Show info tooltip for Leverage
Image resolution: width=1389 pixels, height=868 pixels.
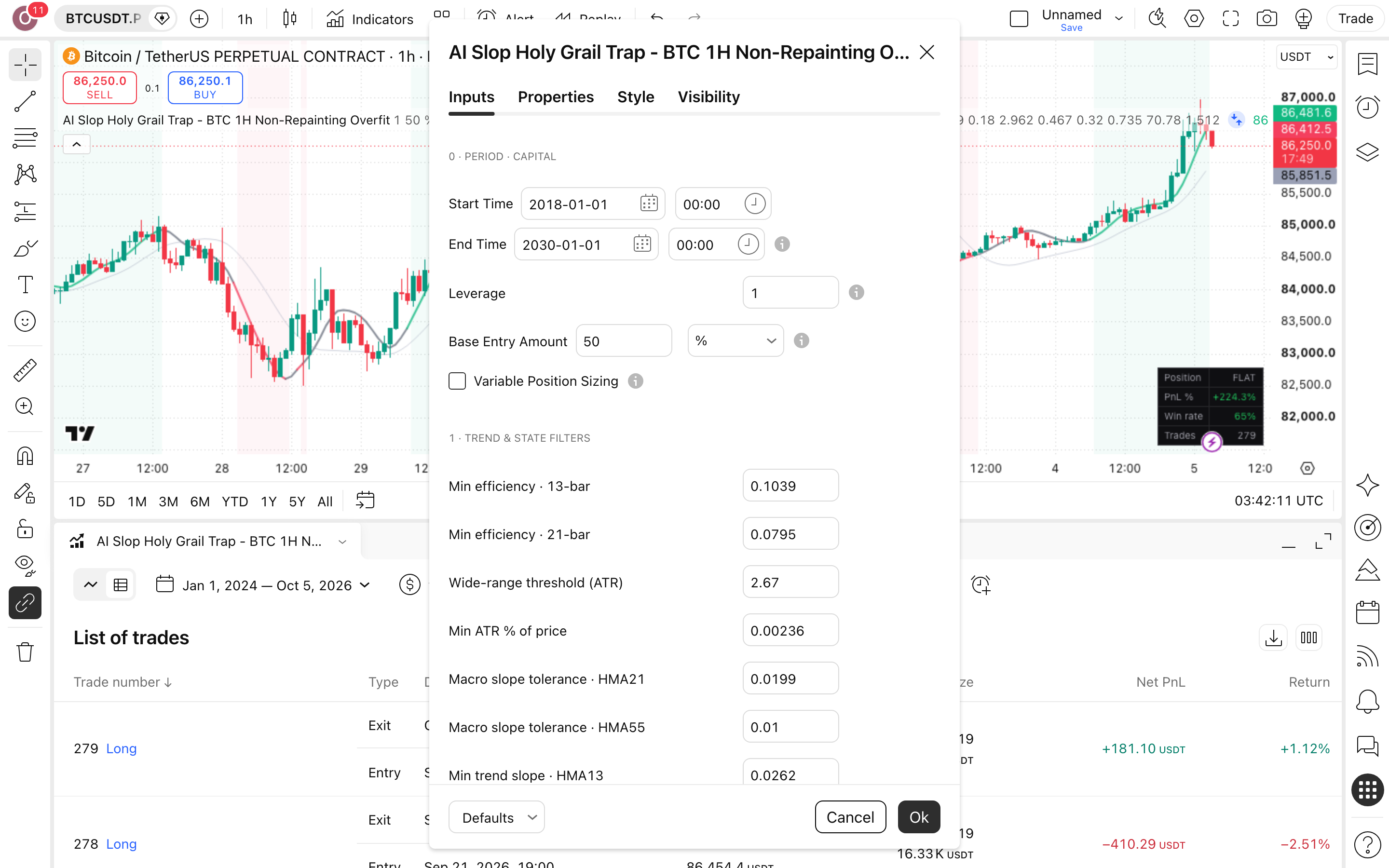(856, 293)
